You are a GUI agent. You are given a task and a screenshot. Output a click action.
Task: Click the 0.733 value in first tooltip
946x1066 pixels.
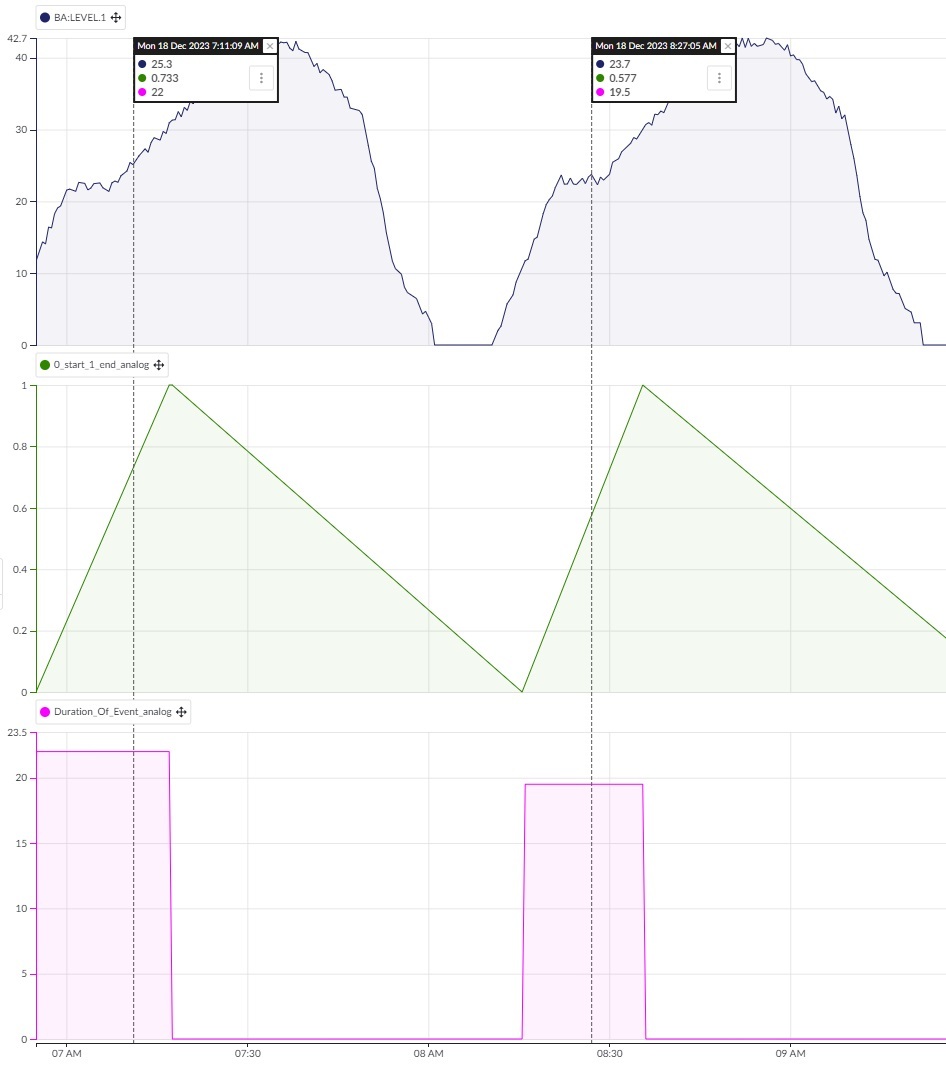[x=165, y=78]
